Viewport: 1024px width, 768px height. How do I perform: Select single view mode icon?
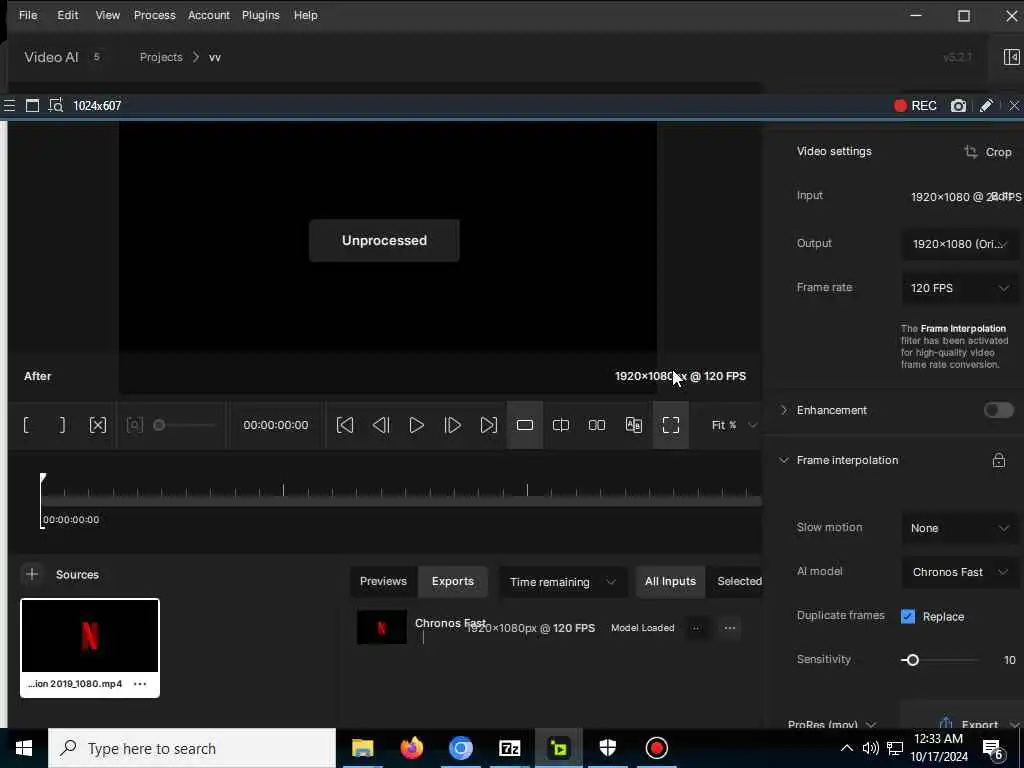coord(525,425)
